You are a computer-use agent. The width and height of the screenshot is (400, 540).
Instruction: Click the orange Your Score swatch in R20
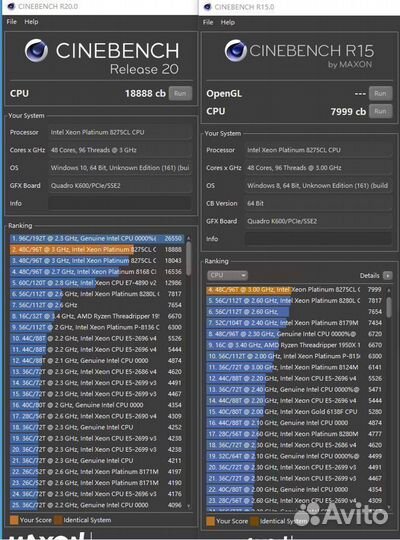(14, 520)
